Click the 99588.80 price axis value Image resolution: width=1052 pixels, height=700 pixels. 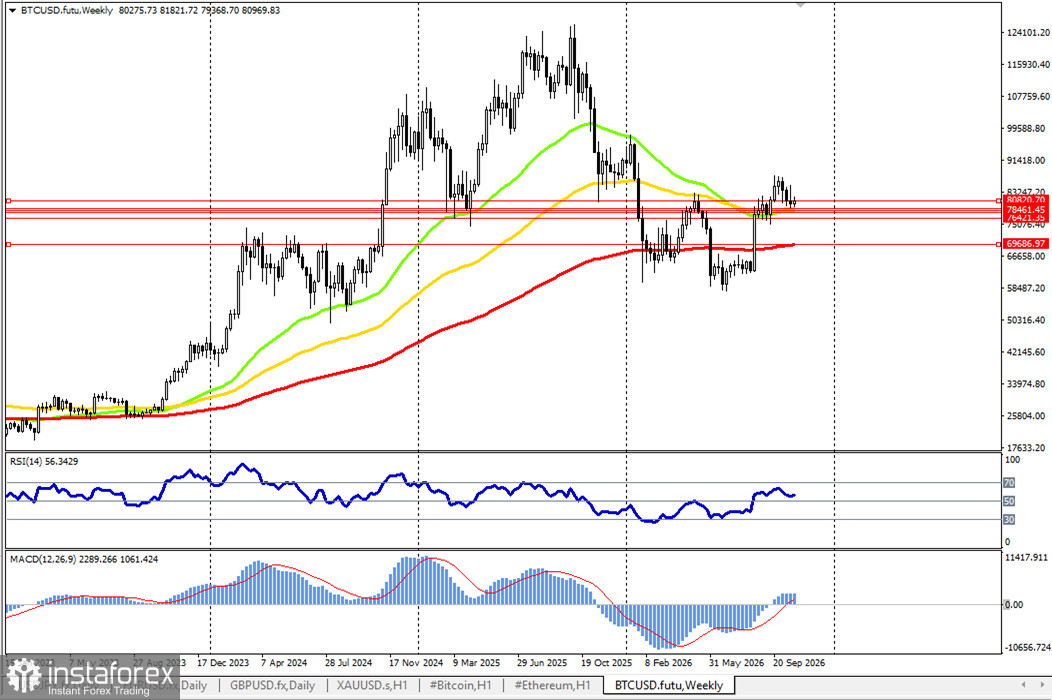point(1028,128)
